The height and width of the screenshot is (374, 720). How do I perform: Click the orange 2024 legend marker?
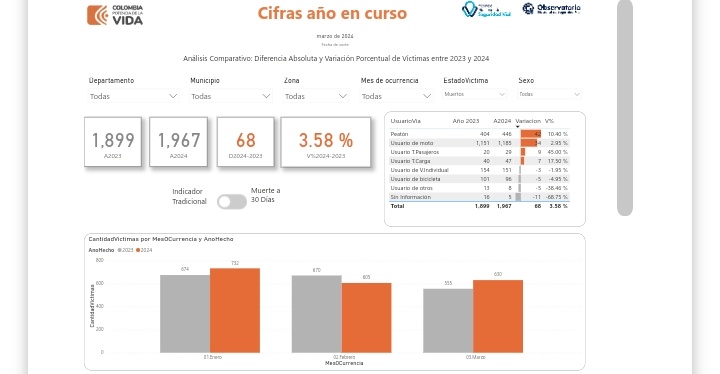tap(138, 250)
